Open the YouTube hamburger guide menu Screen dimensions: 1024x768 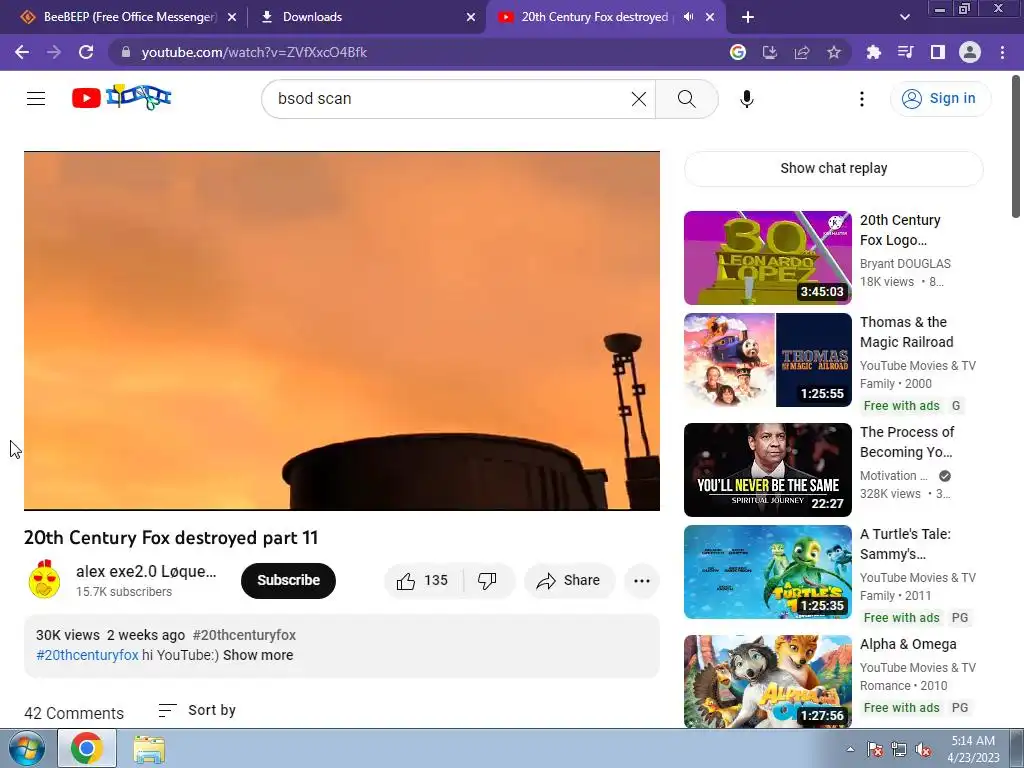36,99
